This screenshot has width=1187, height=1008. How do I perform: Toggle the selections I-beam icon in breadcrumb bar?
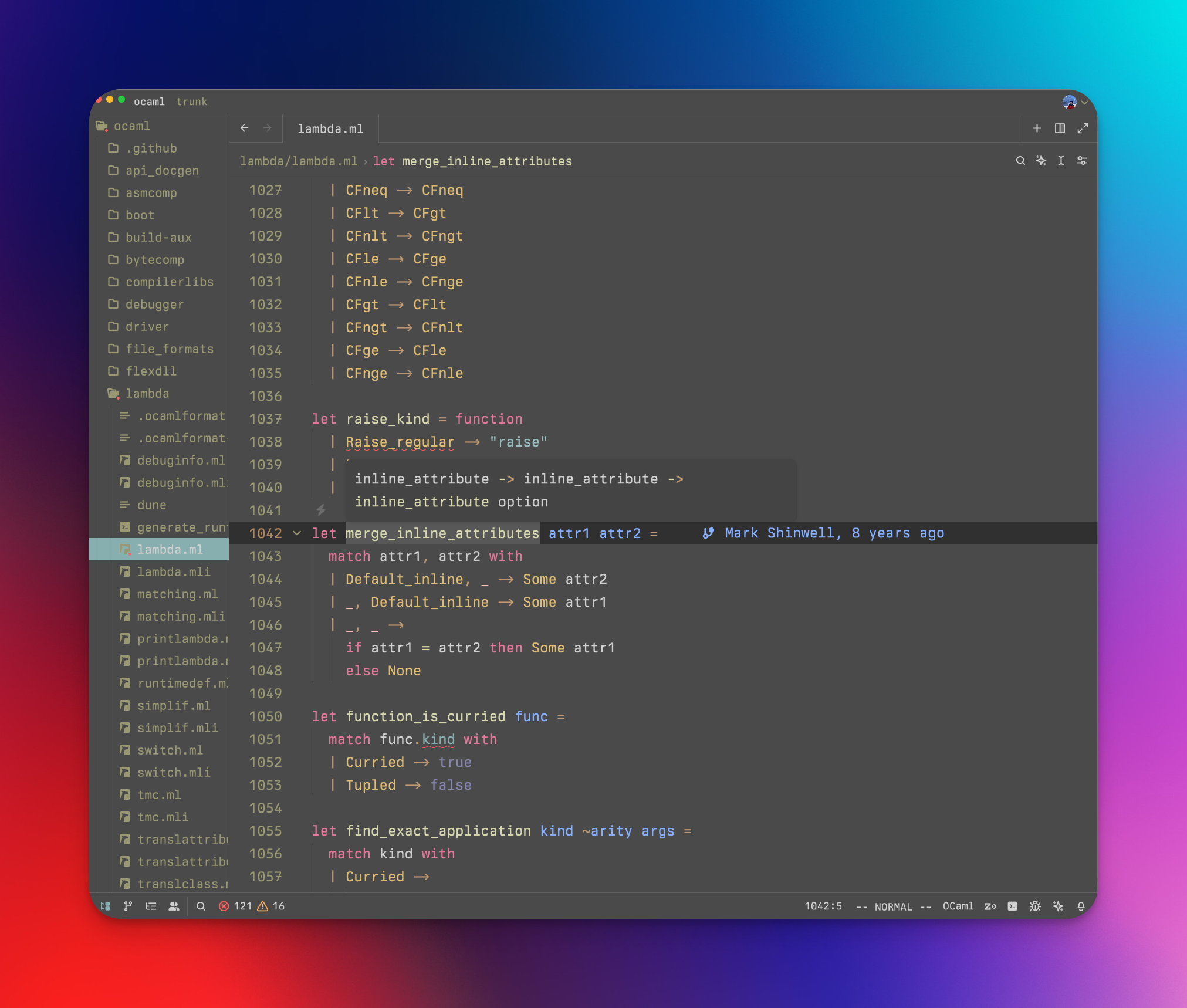[1061, 160]
